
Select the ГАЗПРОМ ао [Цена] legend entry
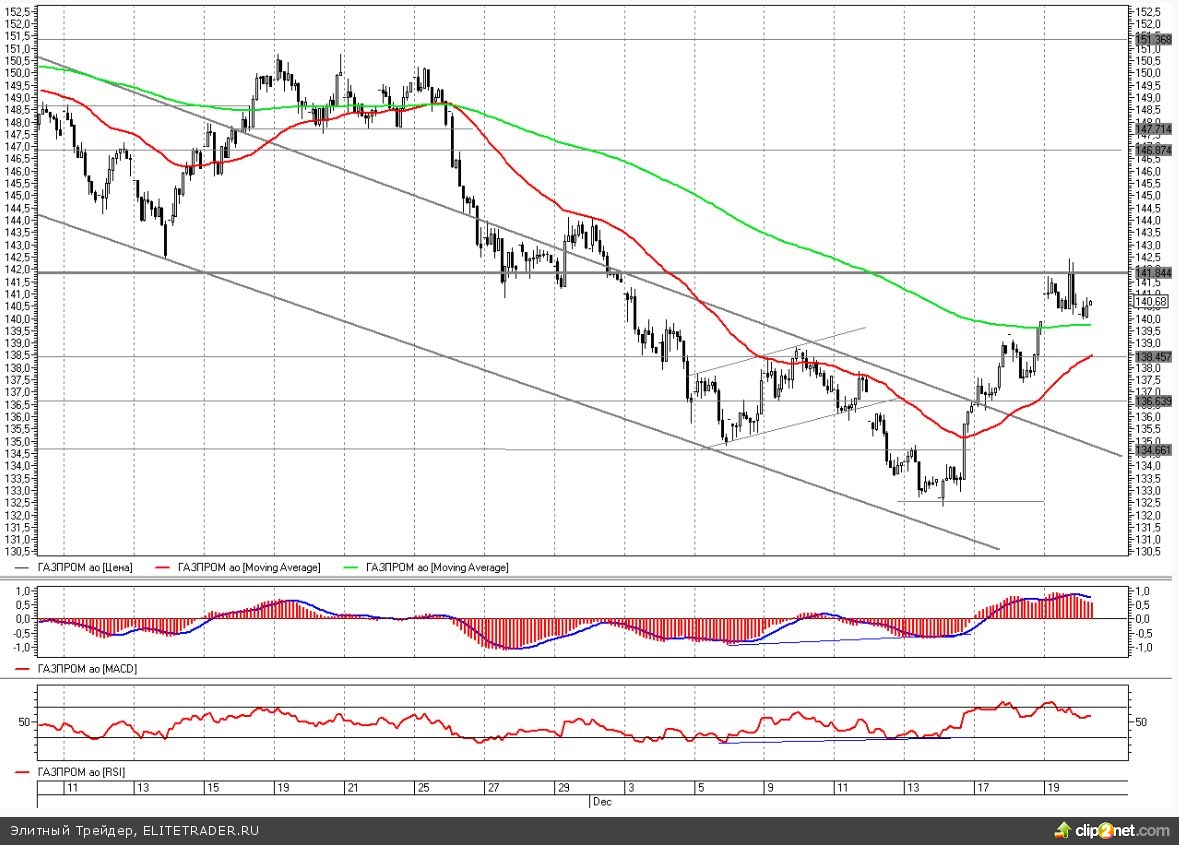click(84, 567)
